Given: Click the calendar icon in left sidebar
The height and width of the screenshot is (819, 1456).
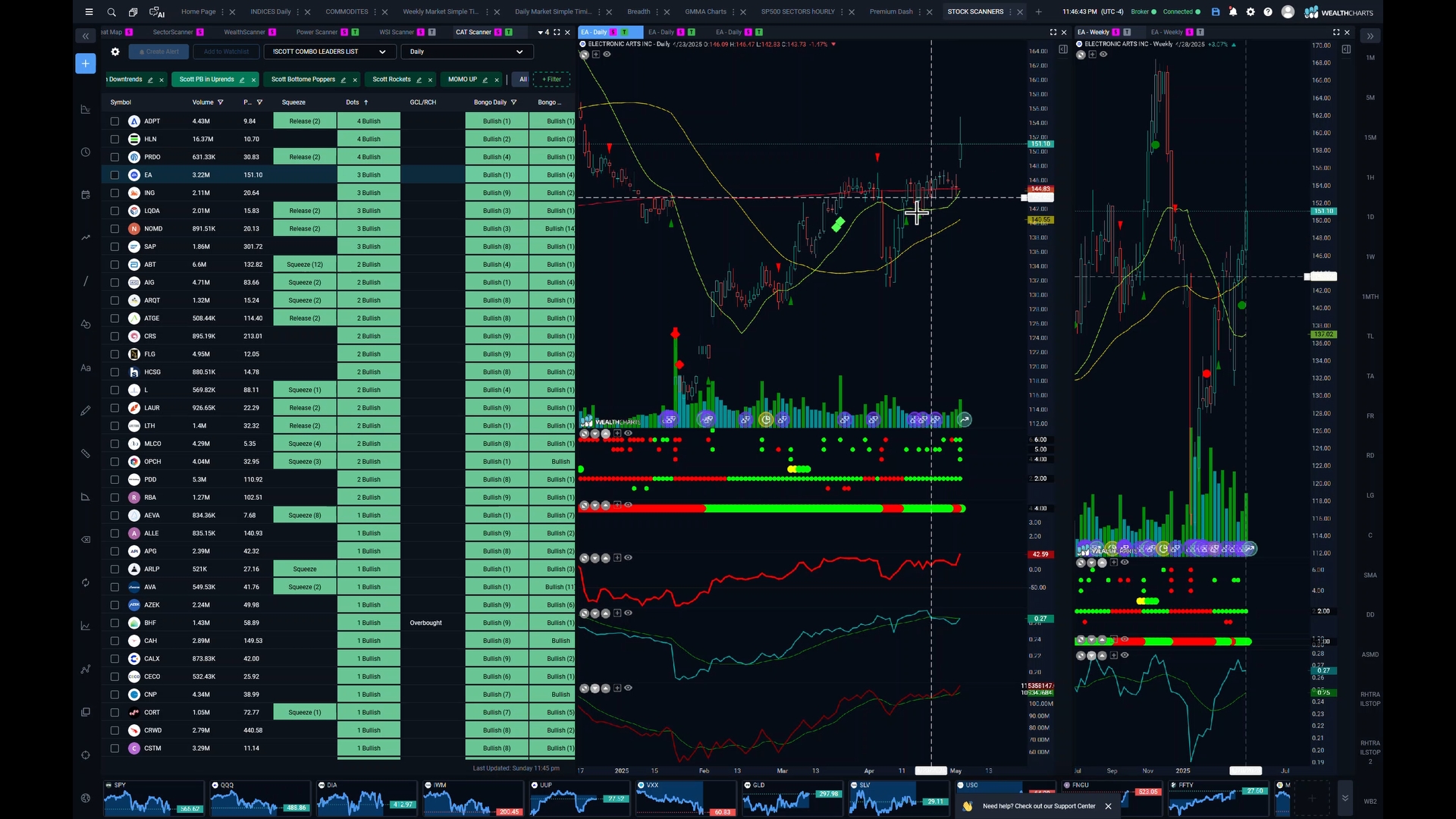Looking at the screenshot, I should 86,195.
